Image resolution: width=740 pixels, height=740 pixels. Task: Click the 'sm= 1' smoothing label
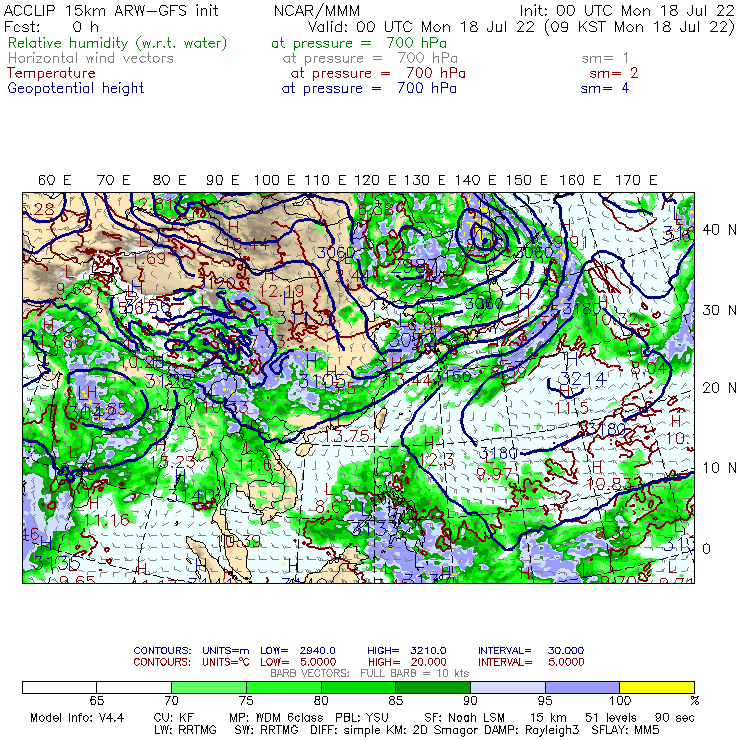click(x=605, y=58)
